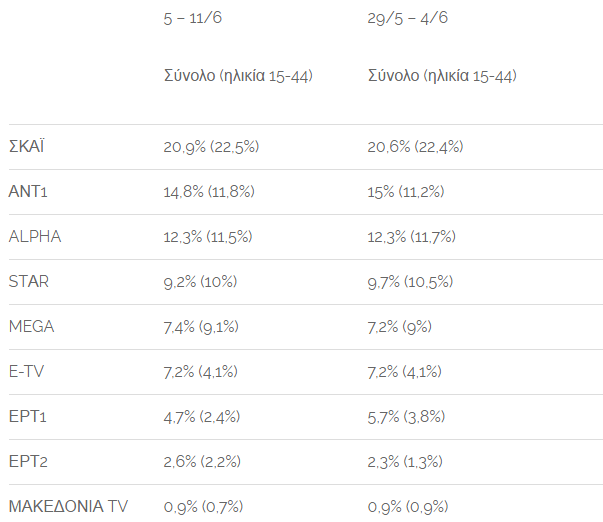Click the ANT1 channel name
The width and height of the screenshot is (603, 522).
(28, 192)
